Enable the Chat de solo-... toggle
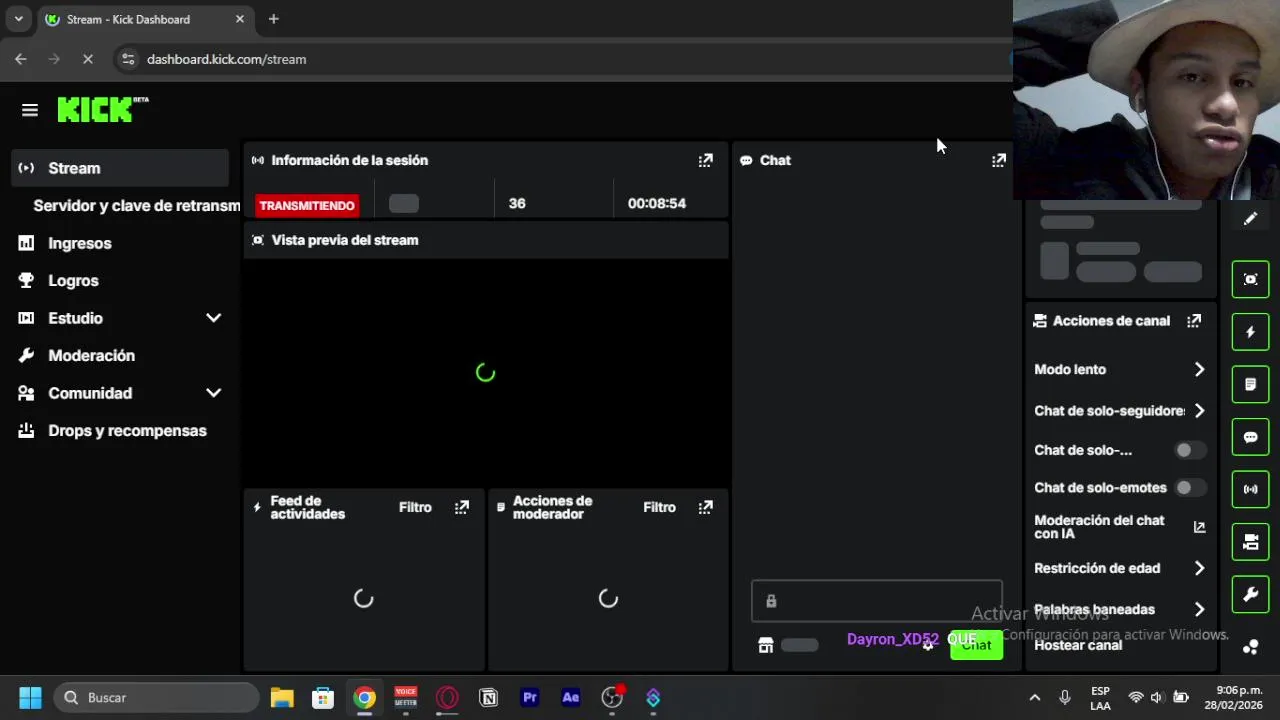Screen dimensions: 1280x720 (1189, 450)
